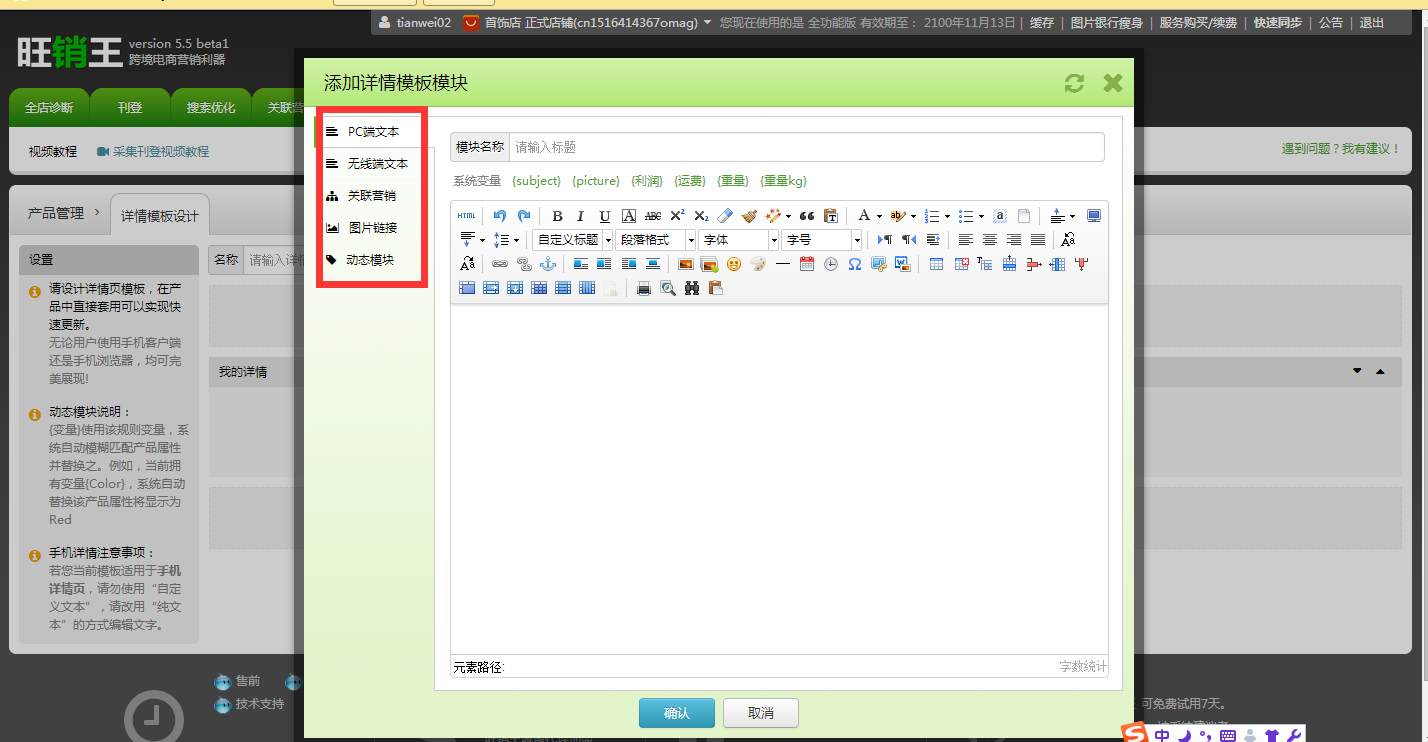Insert a special character omega symbol

[855, 264]
